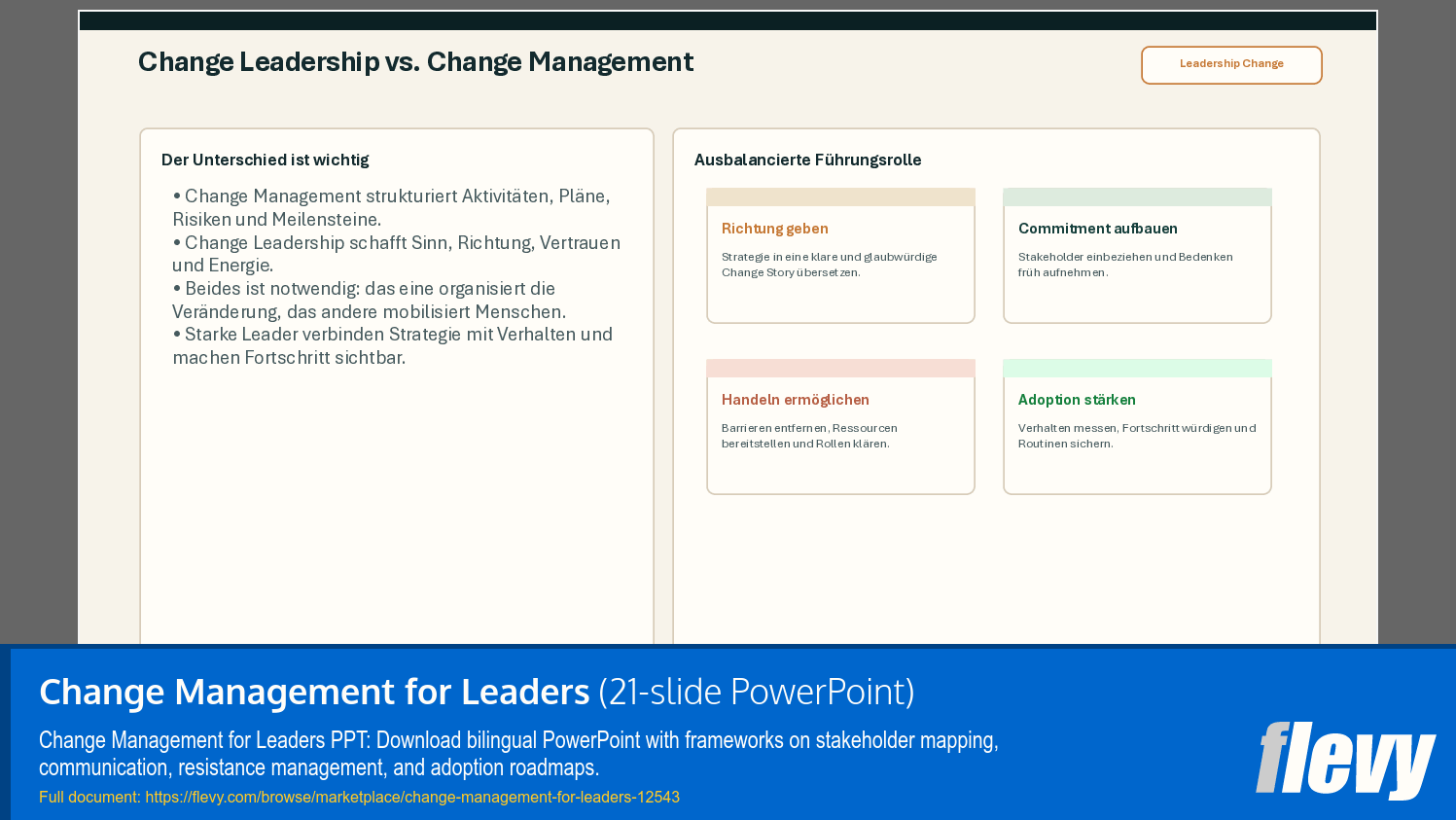This screenshot has width=1456, height=820.
Task: Click text Verhalten messen, Fortschritt würdigen
Action: [1137, 436]
